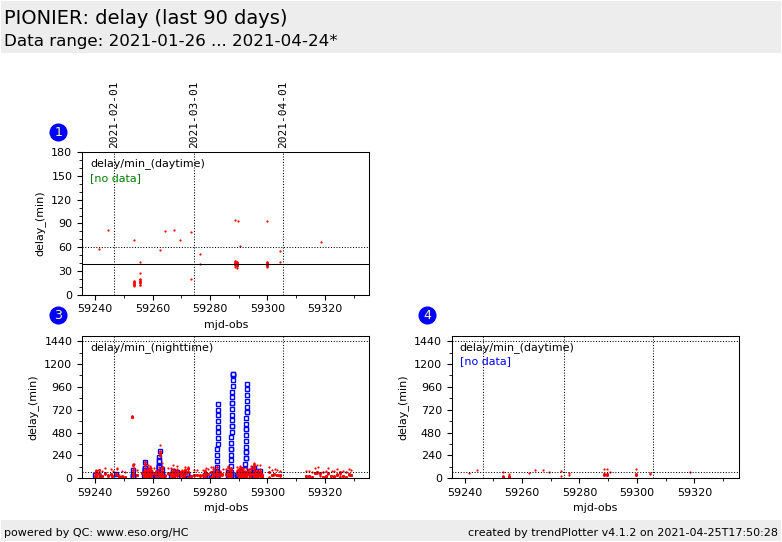Click the blue circle badge numbered 1
The width and height of the screenshot is (782, 542).
point(58,132)
